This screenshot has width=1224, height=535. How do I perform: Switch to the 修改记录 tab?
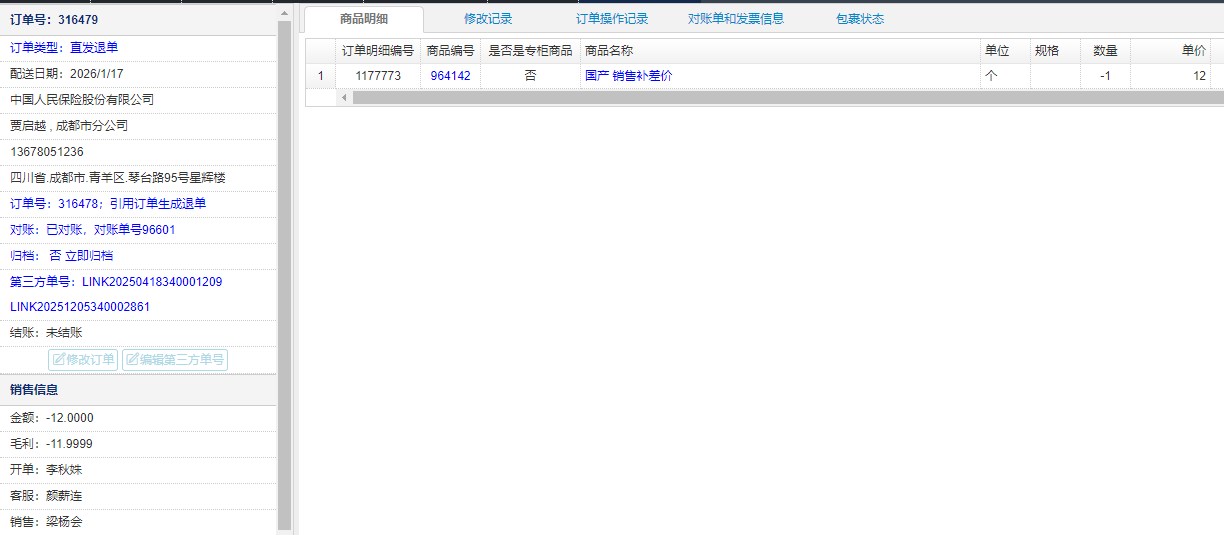tap(488, 19)
